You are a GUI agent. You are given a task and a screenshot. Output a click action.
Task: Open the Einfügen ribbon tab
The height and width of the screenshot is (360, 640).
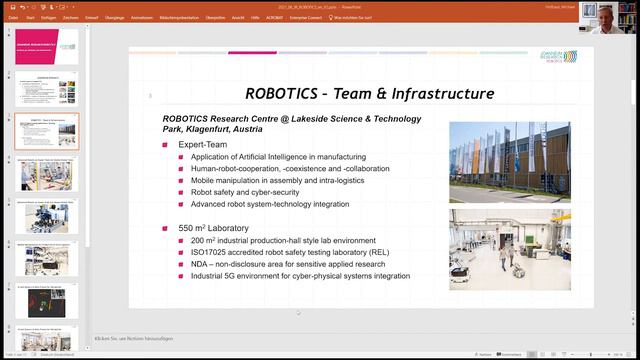click(x=48, y=18)
